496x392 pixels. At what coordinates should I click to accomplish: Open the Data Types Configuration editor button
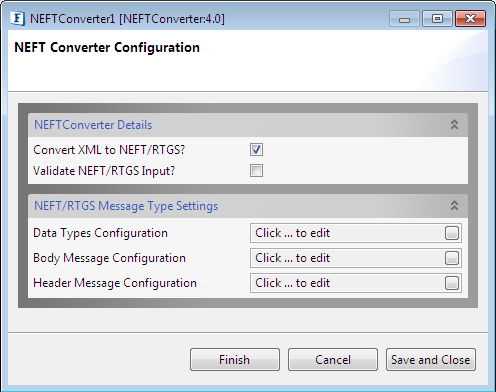click(452, 233)
